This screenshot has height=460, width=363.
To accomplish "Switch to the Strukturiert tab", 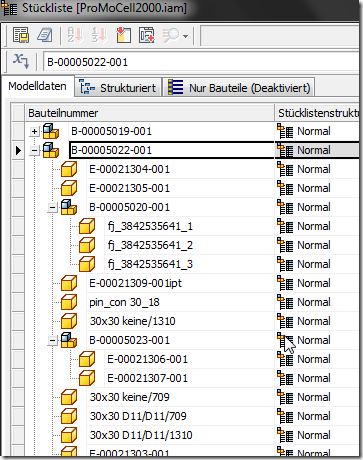I will [118, 88].
